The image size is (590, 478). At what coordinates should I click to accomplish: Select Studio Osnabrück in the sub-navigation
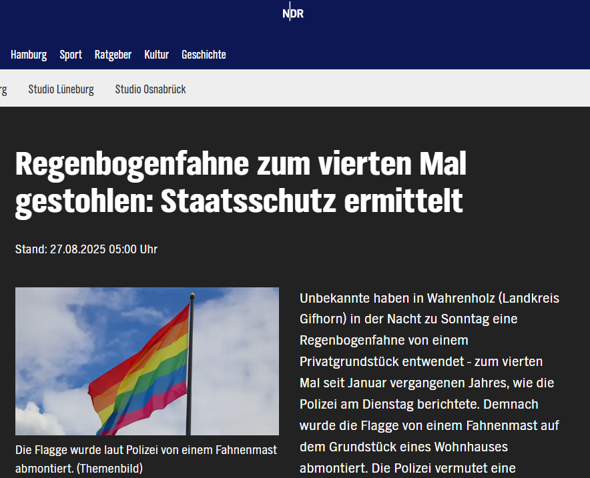pos(151,90)
